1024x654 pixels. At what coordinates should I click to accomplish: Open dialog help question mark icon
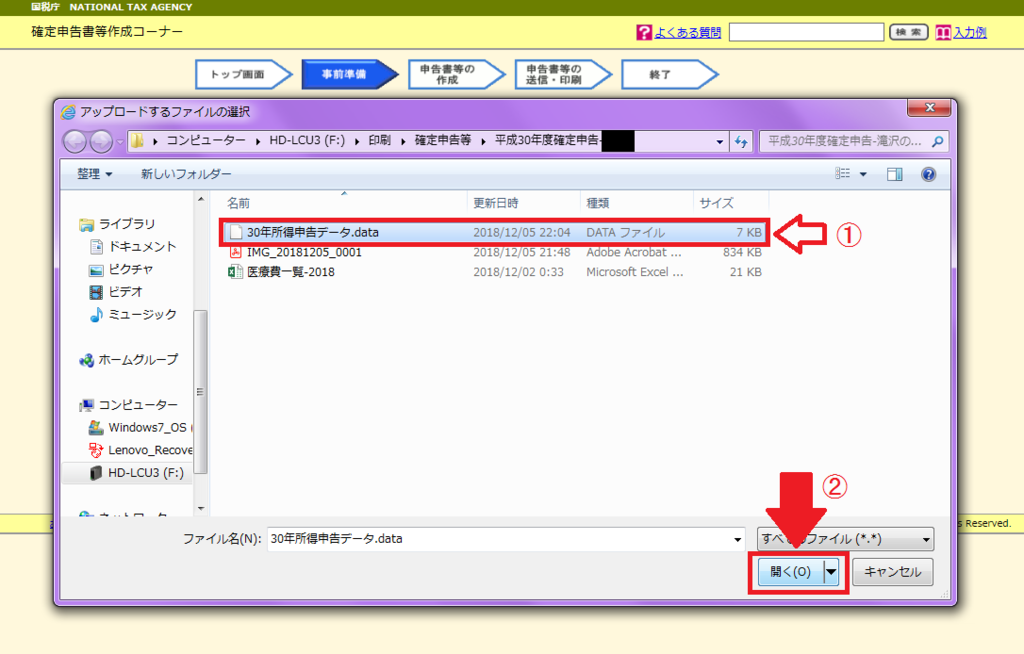928,174
